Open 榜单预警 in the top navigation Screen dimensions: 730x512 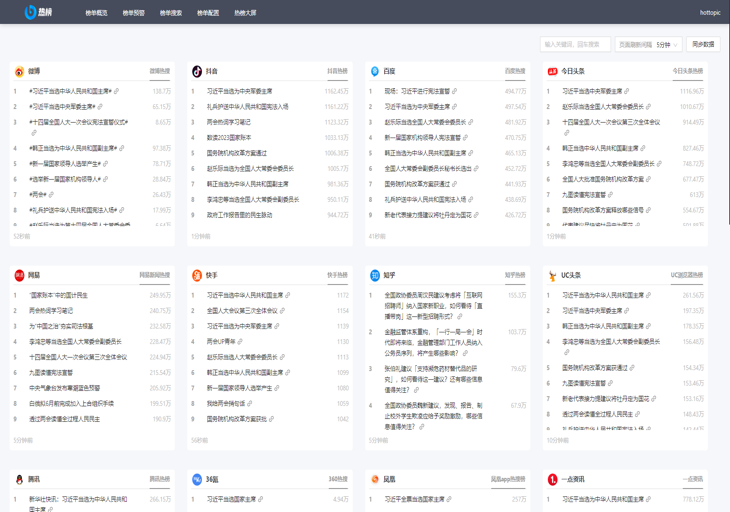134,13
